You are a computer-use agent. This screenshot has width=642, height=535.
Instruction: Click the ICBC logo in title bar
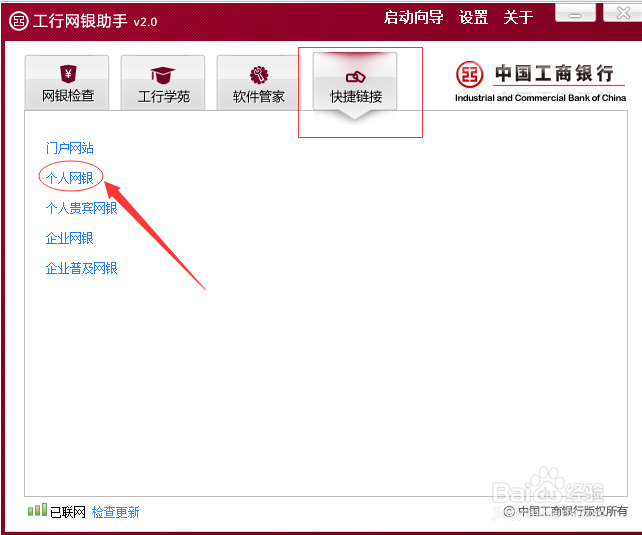click(x=19, y=20)
